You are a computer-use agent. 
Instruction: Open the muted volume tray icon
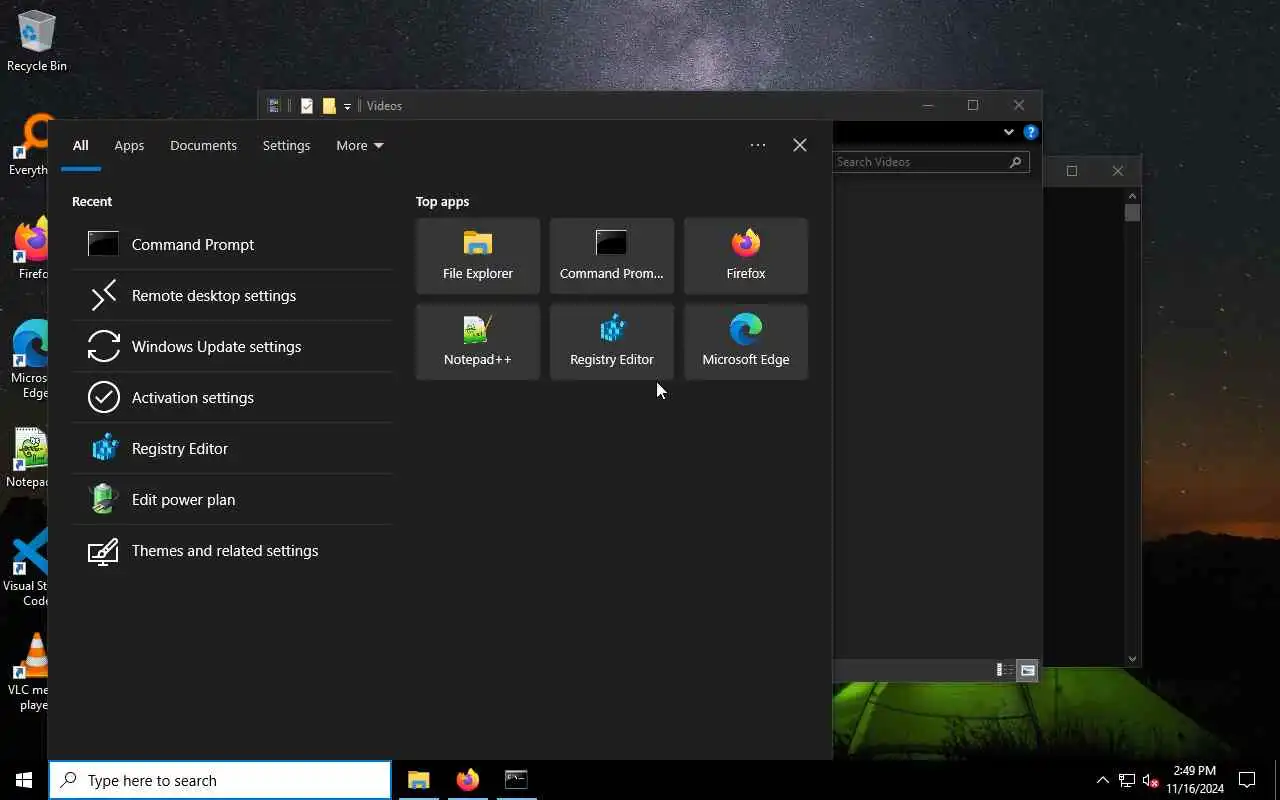(x=1150, y=780)
